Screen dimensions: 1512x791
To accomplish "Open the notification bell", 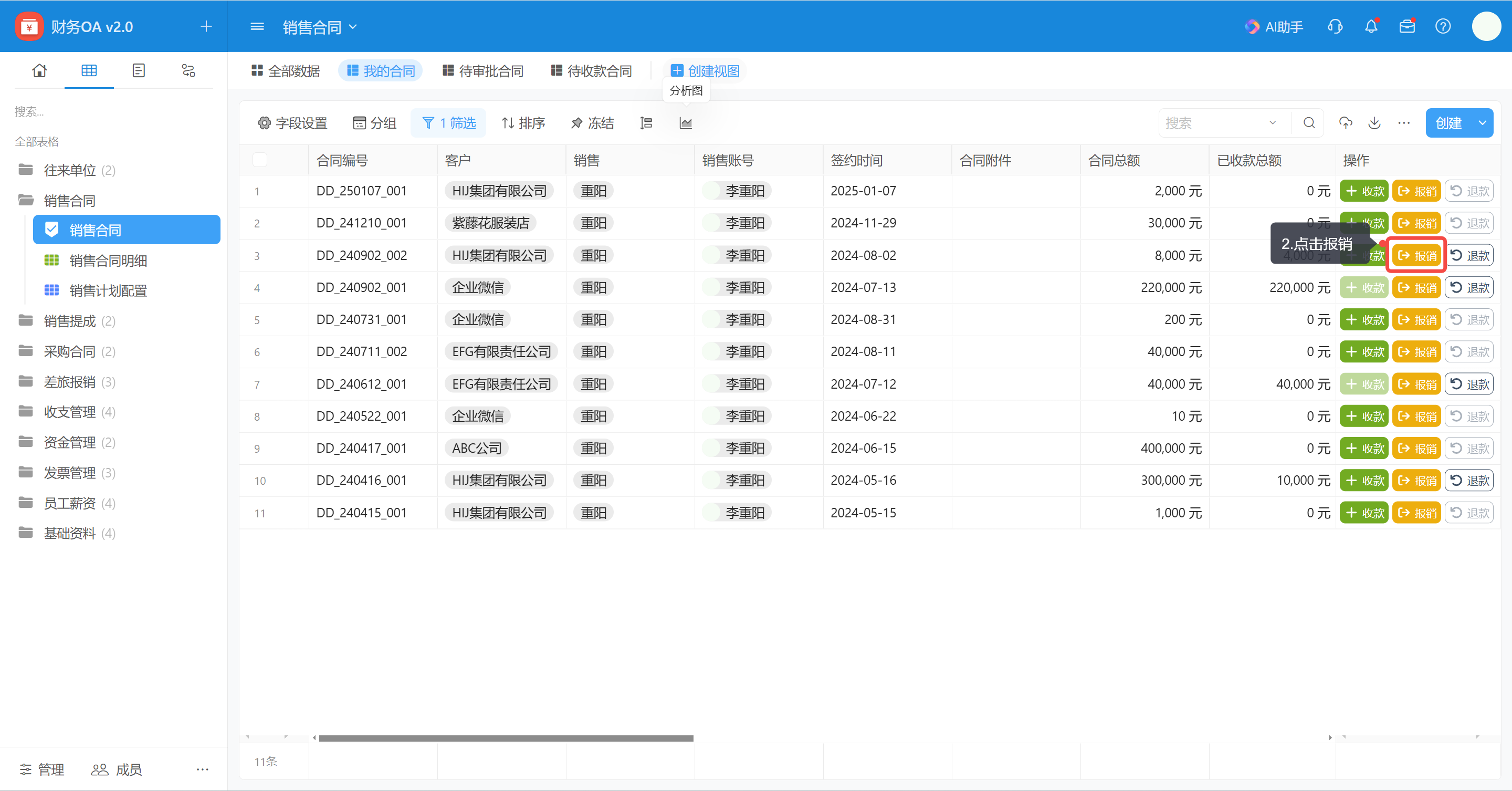I will (x=1371, y=26).
